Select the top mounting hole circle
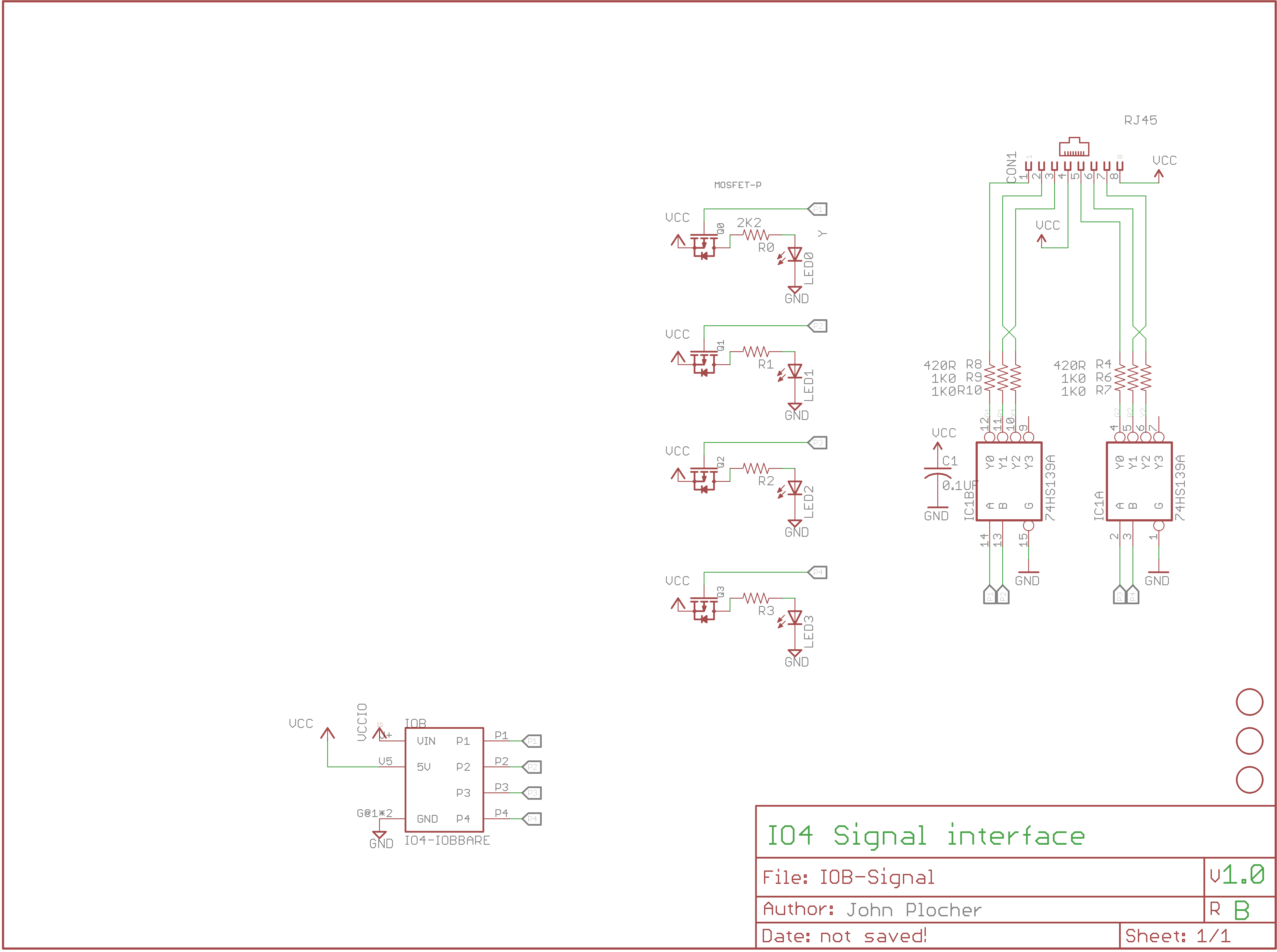 [x=1249, y=702]
